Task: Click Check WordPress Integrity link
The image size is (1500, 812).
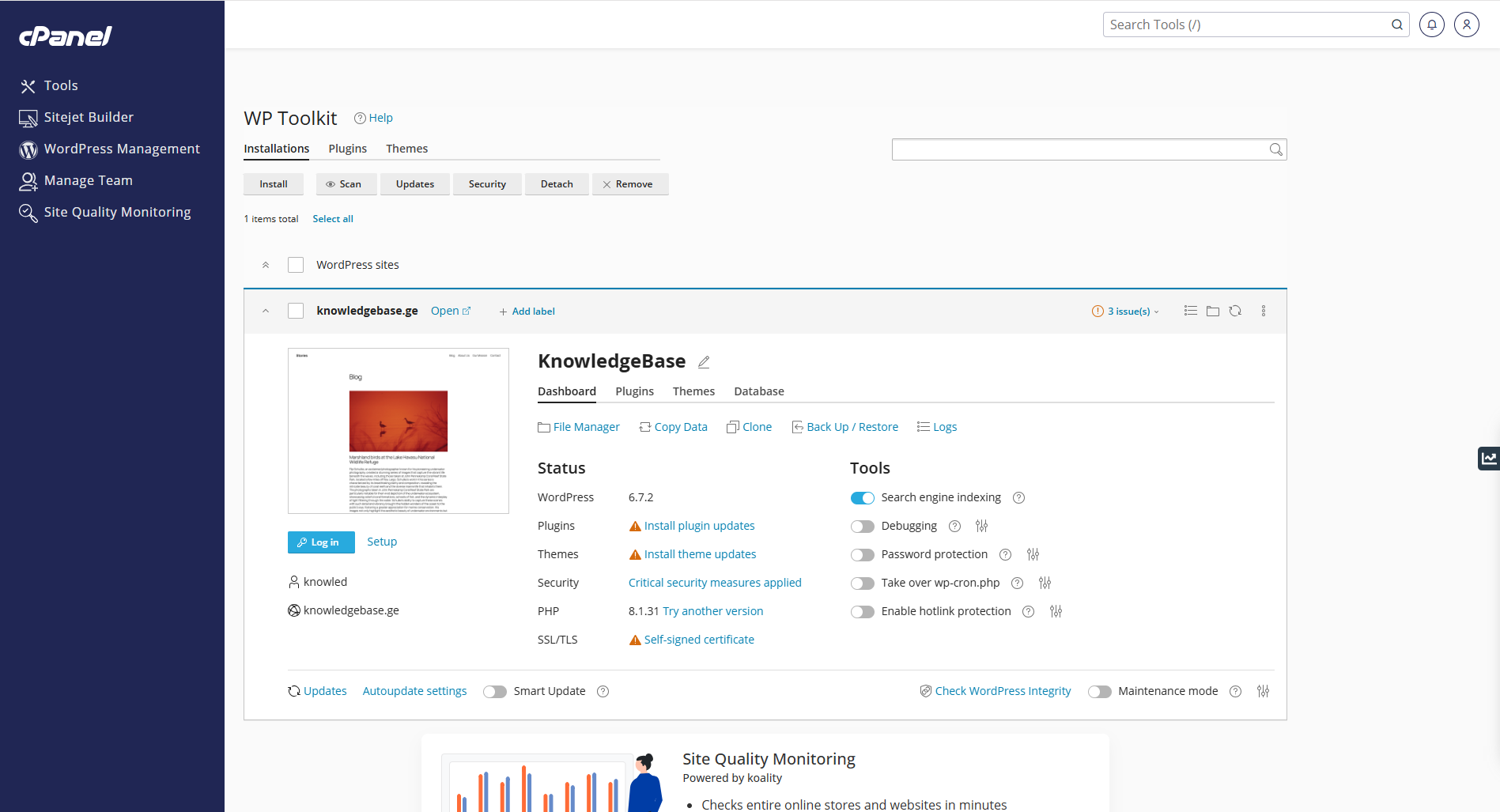Action: (995, 691)
